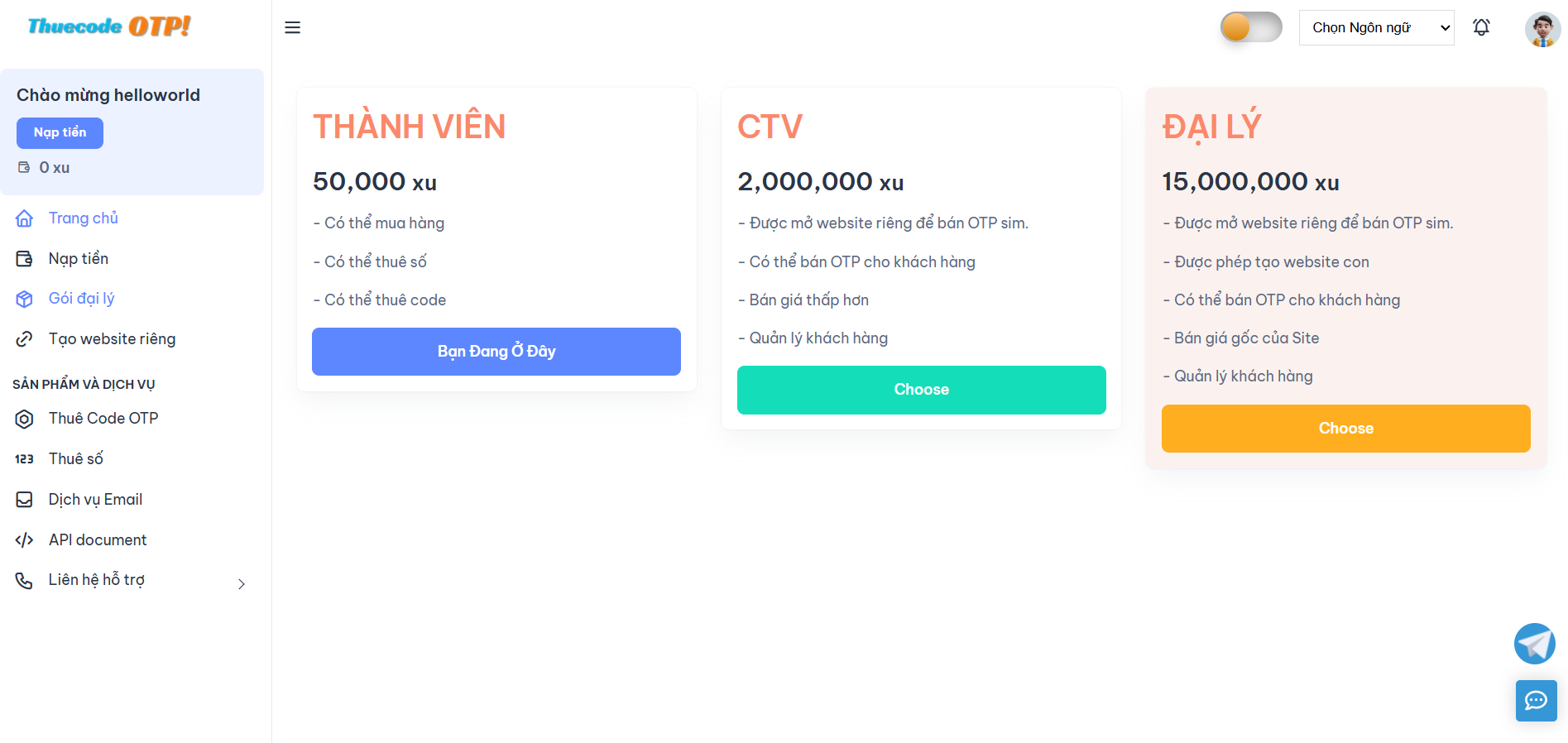Click the user avatar picture
The height and width of the screenshot is (743, 1568).
[x=1542, y=29]
